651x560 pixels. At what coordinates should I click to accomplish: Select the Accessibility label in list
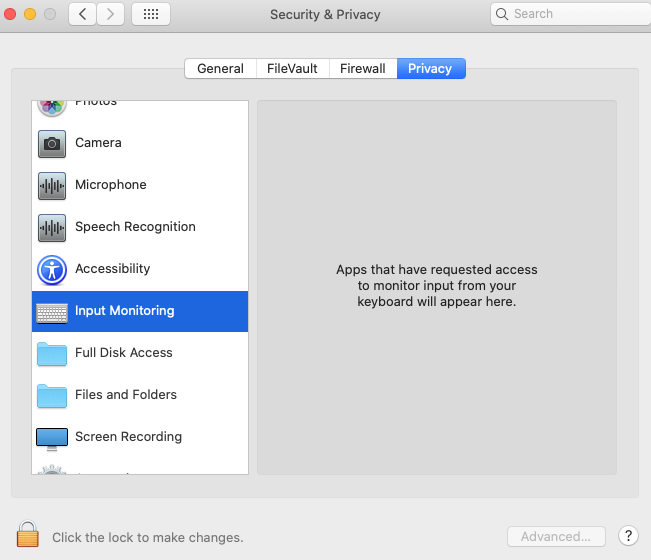pos(113,269)
